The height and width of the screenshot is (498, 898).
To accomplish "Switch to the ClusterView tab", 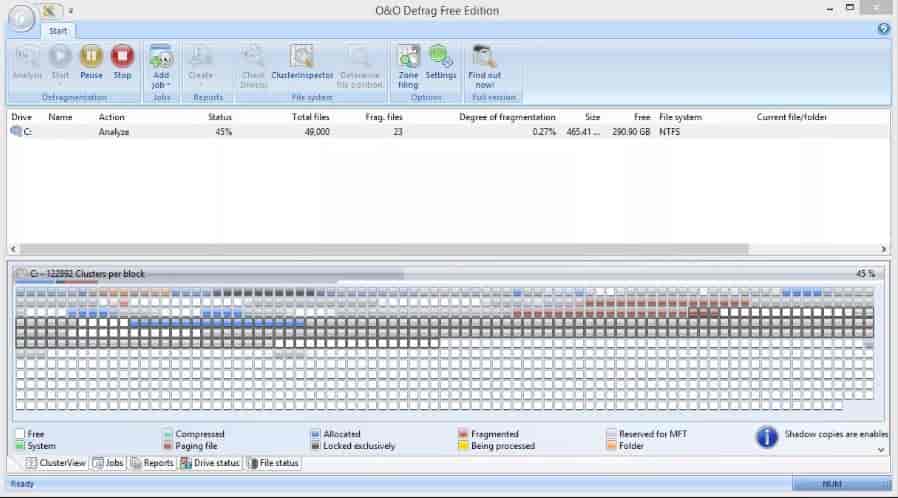I will tap(56, 463).
